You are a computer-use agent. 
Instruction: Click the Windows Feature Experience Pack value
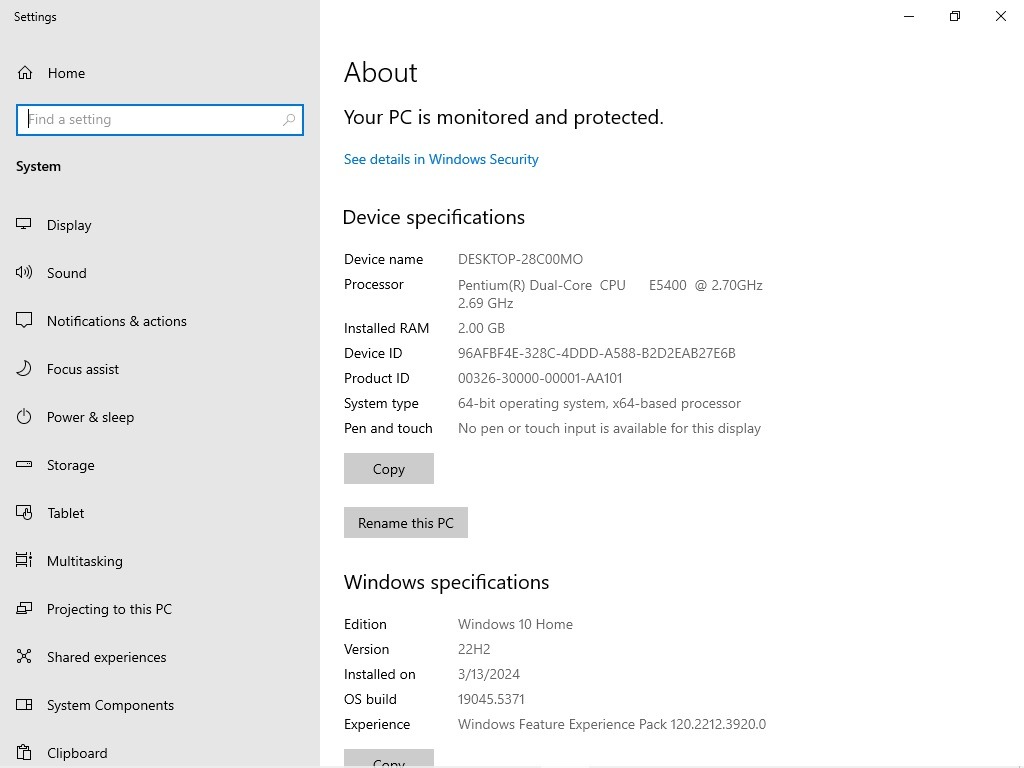coord(612,724)
